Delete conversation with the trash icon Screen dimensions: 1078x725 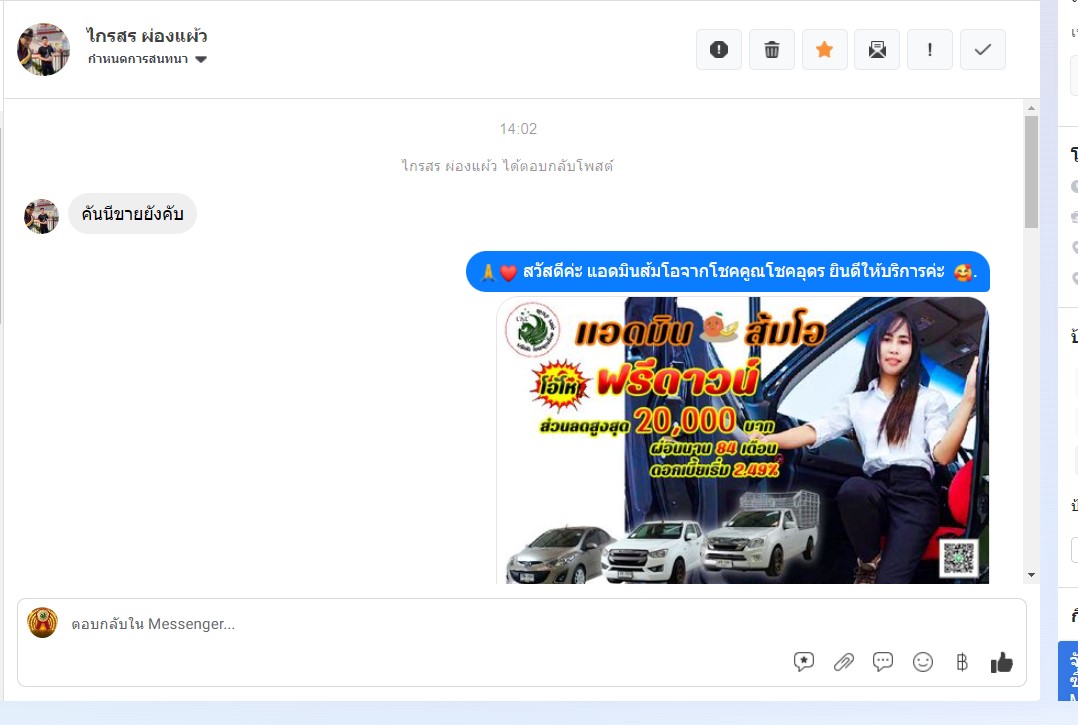(x=771, y=49)
